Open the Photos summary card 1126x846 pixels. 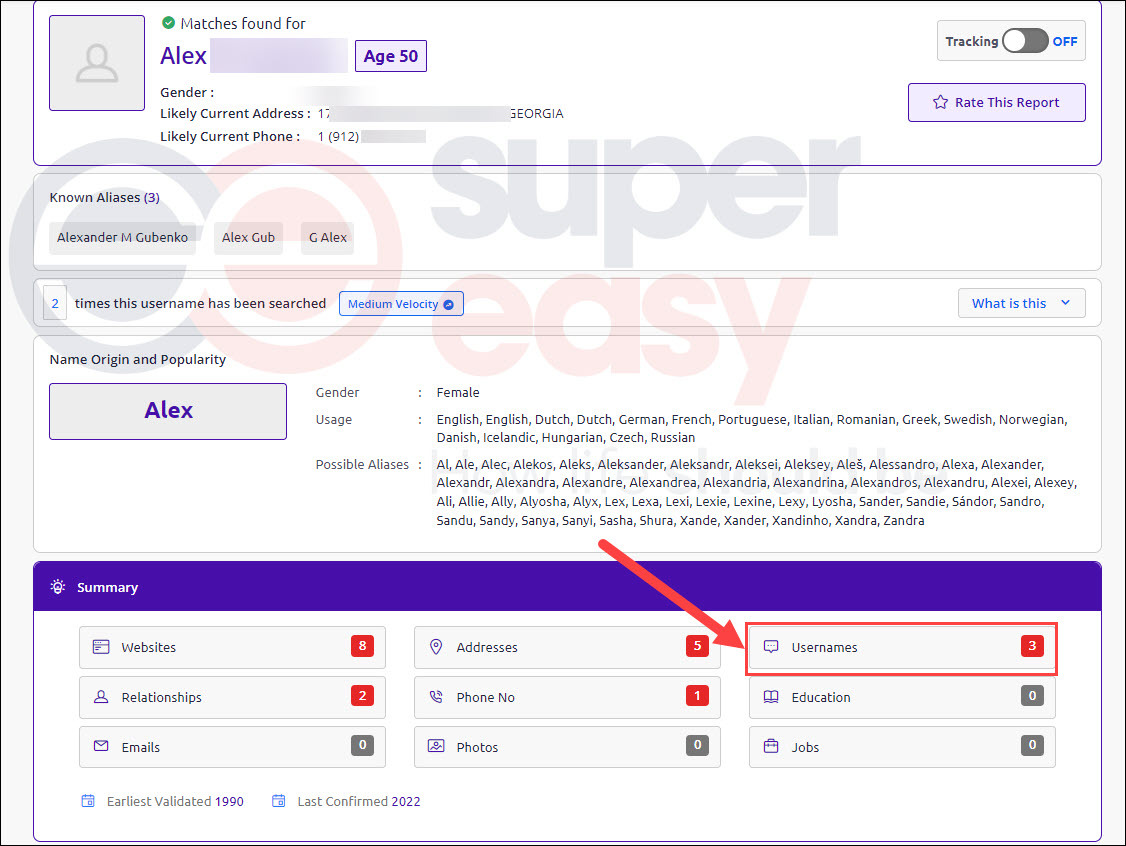click(567, 747)
